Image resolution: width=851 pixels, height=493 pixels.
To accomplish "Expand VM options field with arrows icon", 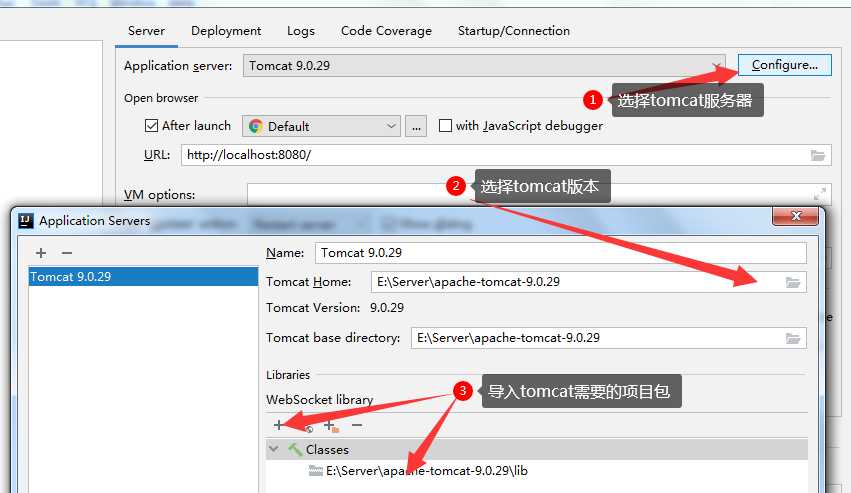I will click(x=820, y=193).
